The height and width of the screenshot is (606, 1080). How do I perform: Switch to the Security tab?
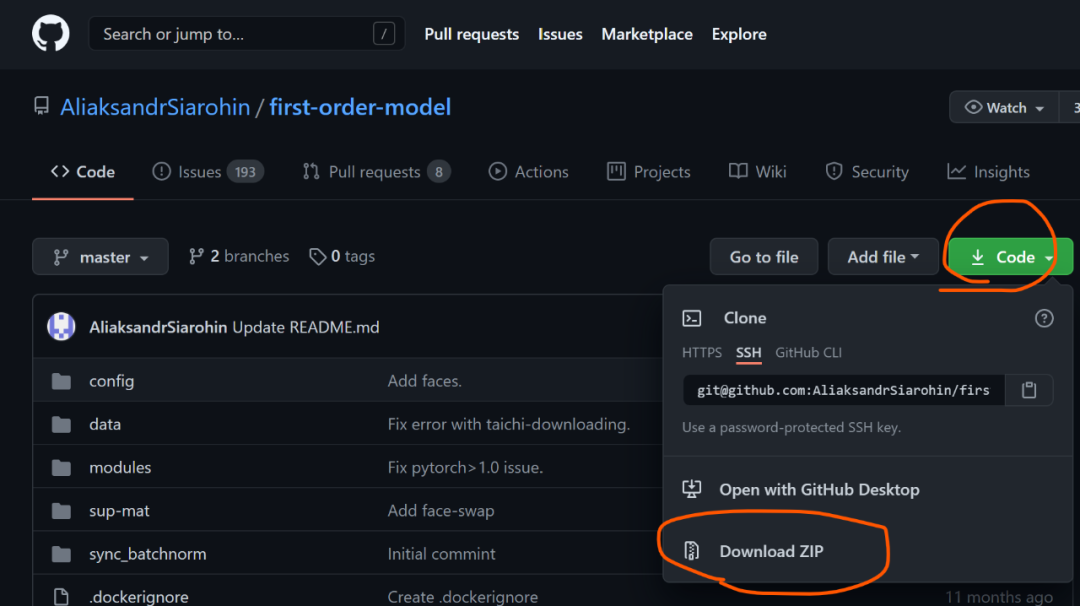click(866, 172)
